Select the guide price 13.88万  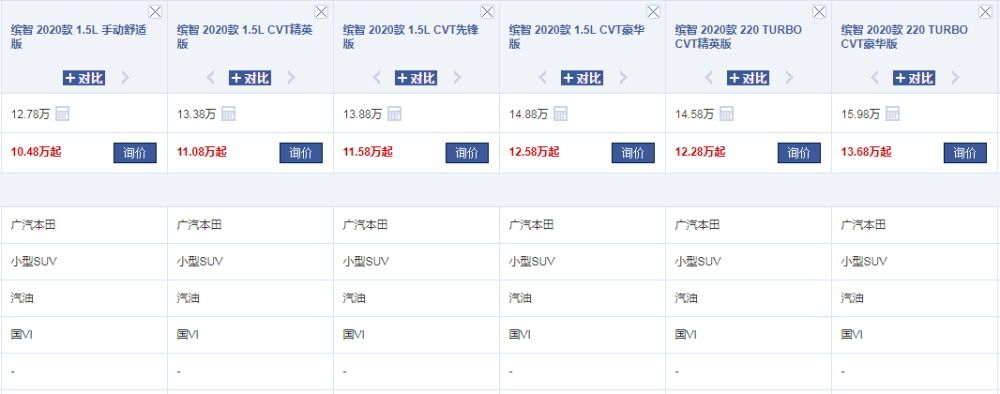coord(362,114)
